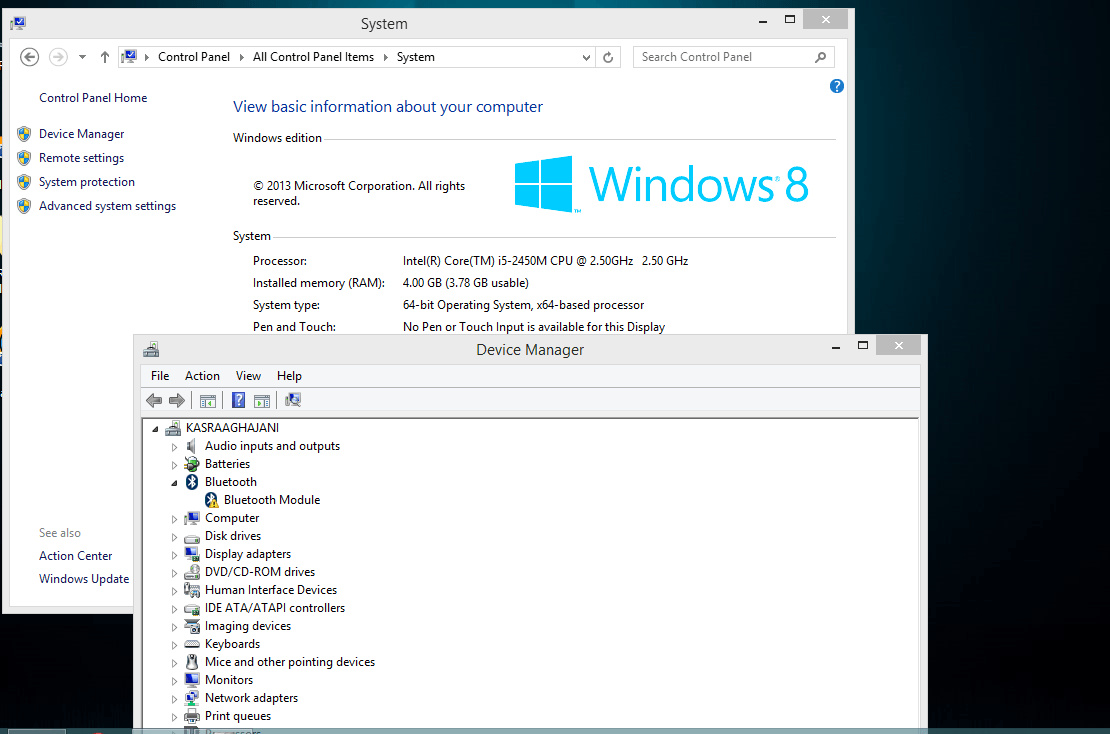Image resolution: width=1110 pixels, height=734 pixels.
Task: Select Bluetooth Module tree item
Action: 272,500
